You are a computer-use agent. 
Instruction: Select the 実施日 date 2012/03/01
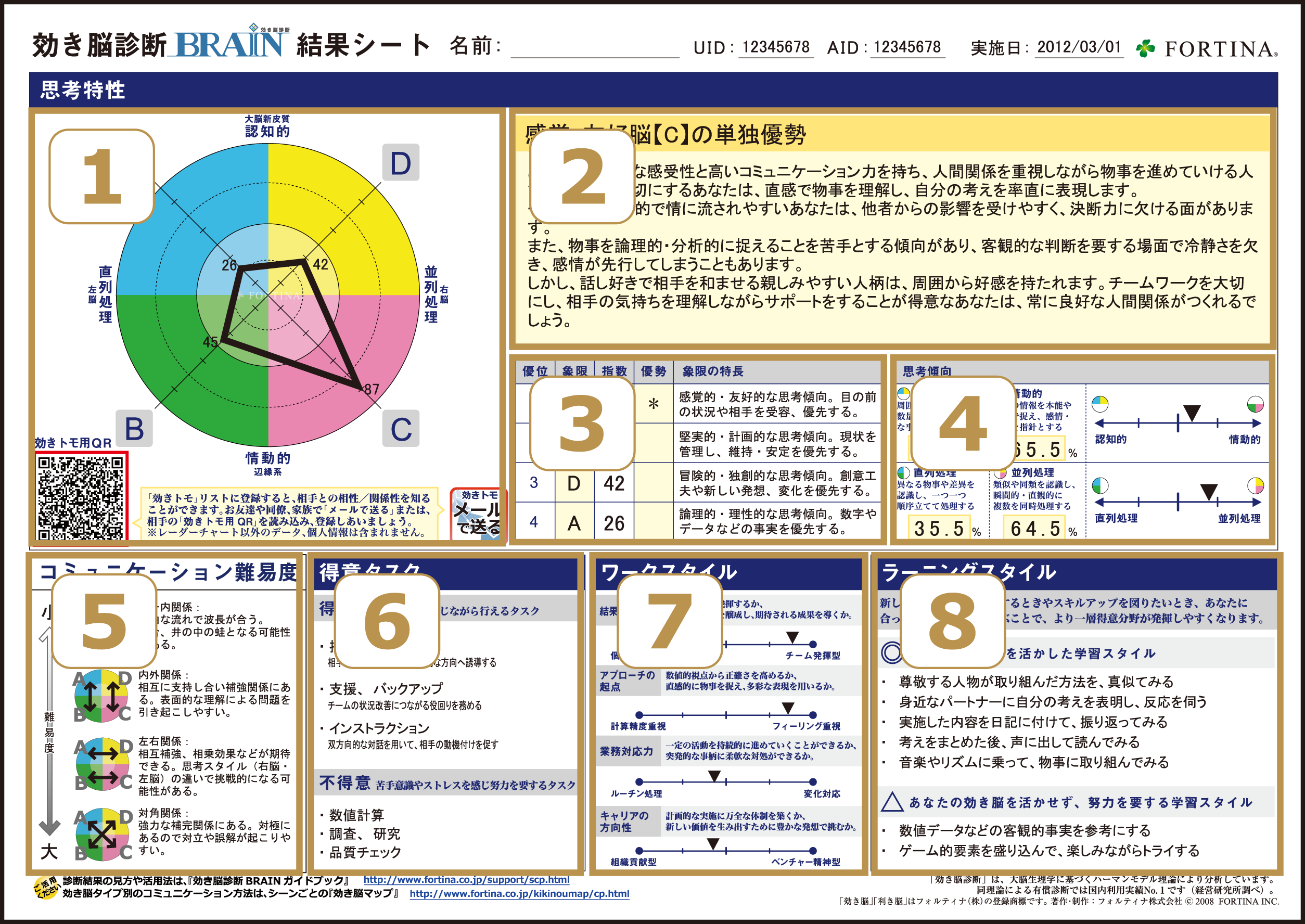click(1079, 47)
